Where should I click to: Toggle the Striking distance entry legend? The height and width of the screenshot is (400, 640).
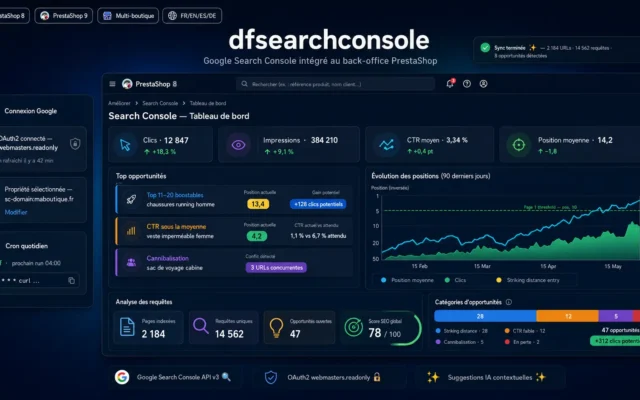pos(528,280)
